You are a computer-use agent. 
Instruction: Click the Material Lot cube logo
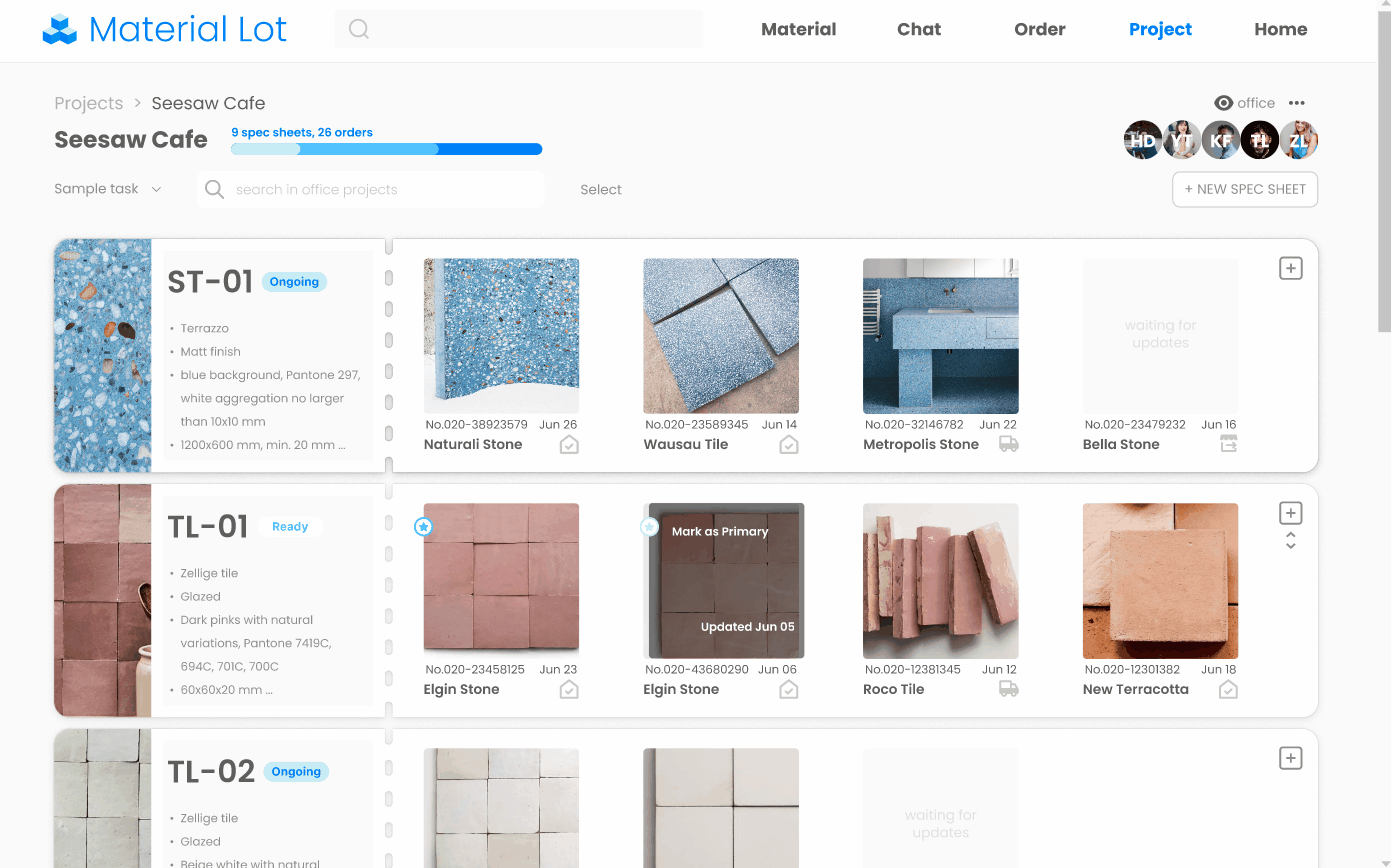(60, 30)
